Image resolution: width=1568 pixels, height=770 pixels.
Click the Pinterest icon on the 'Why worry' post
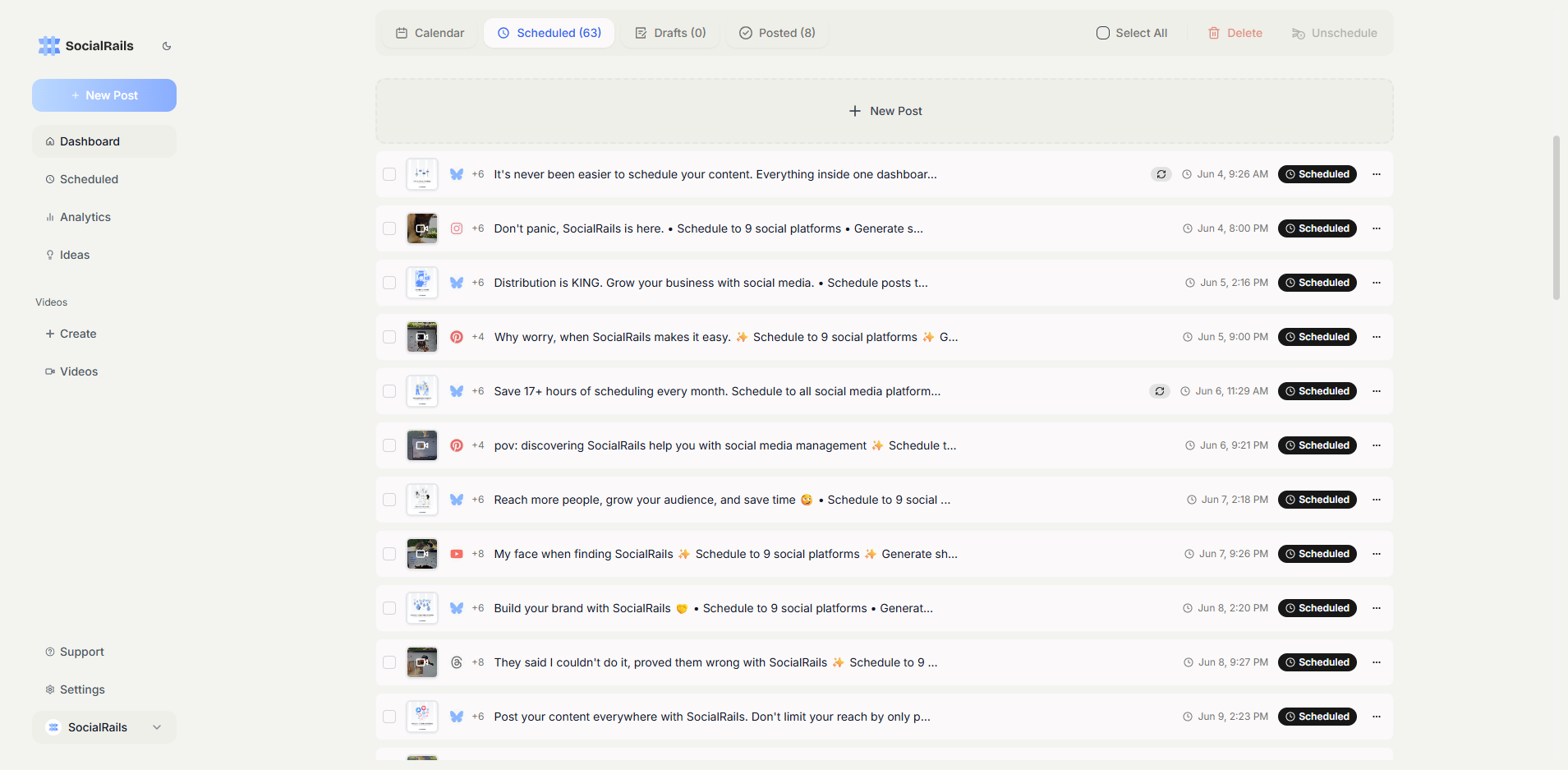457,337
